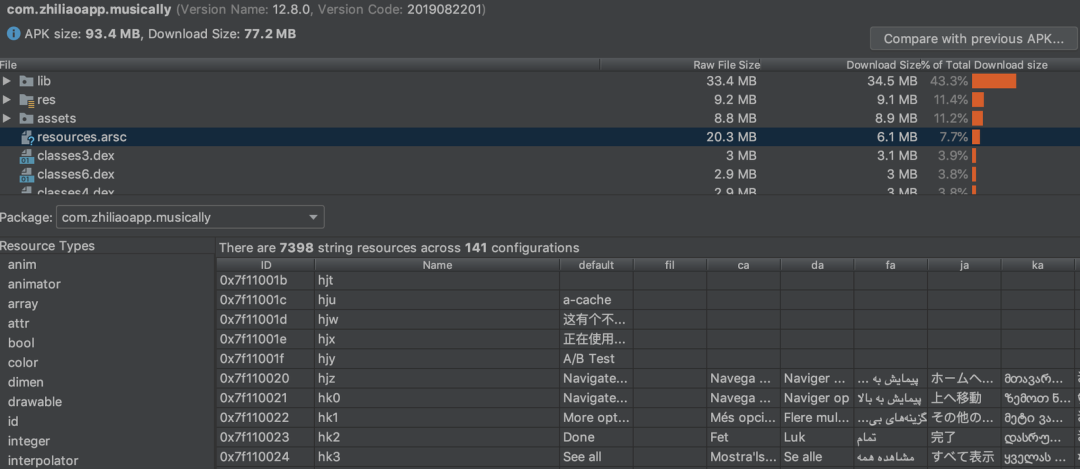Click the 43.3% download share bar
1080x469 pixels.
point(994,81)
